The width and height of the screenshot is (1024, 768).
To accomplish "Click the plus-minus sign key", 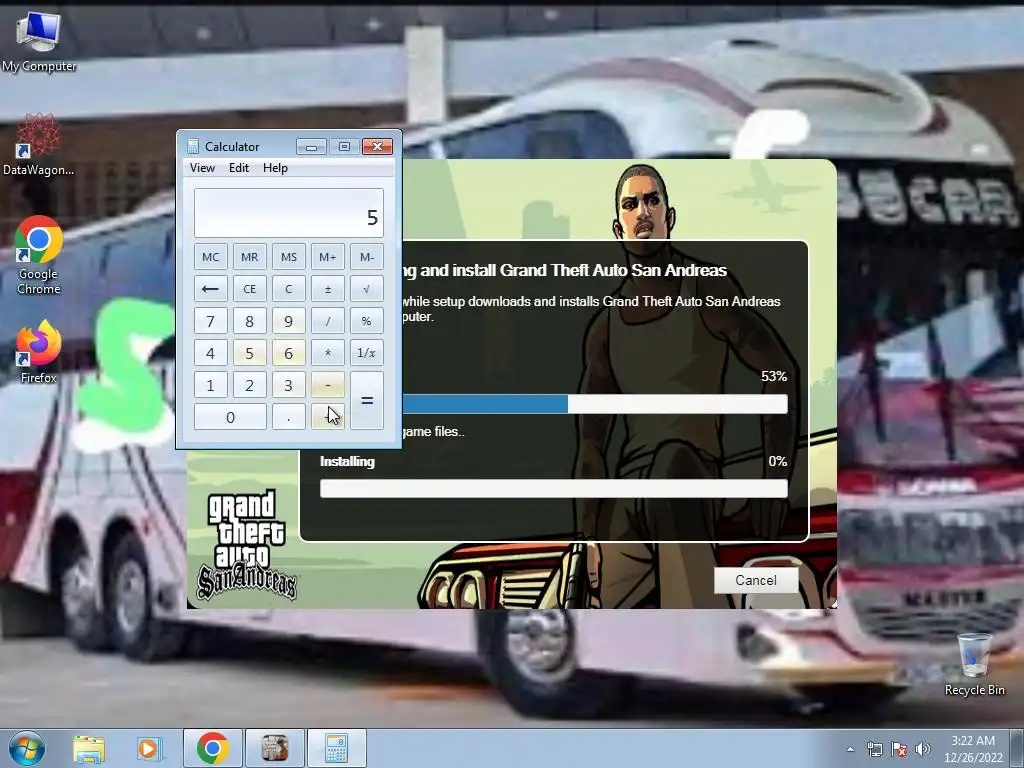I will pyautogui.click(x=328, y=289).
